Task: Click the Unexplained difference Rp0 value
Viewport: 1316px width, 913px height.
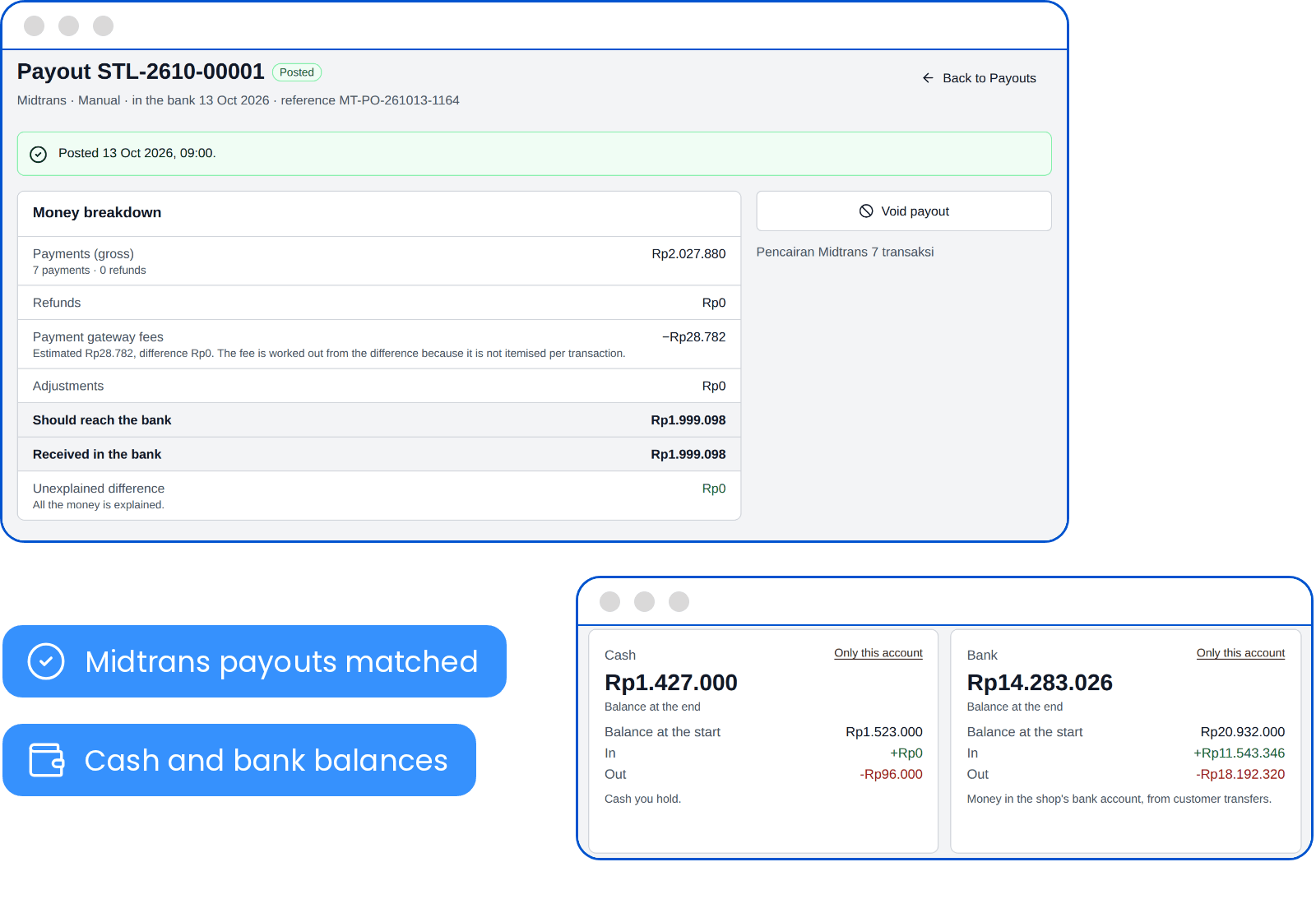Action: [x=714, y=489]
